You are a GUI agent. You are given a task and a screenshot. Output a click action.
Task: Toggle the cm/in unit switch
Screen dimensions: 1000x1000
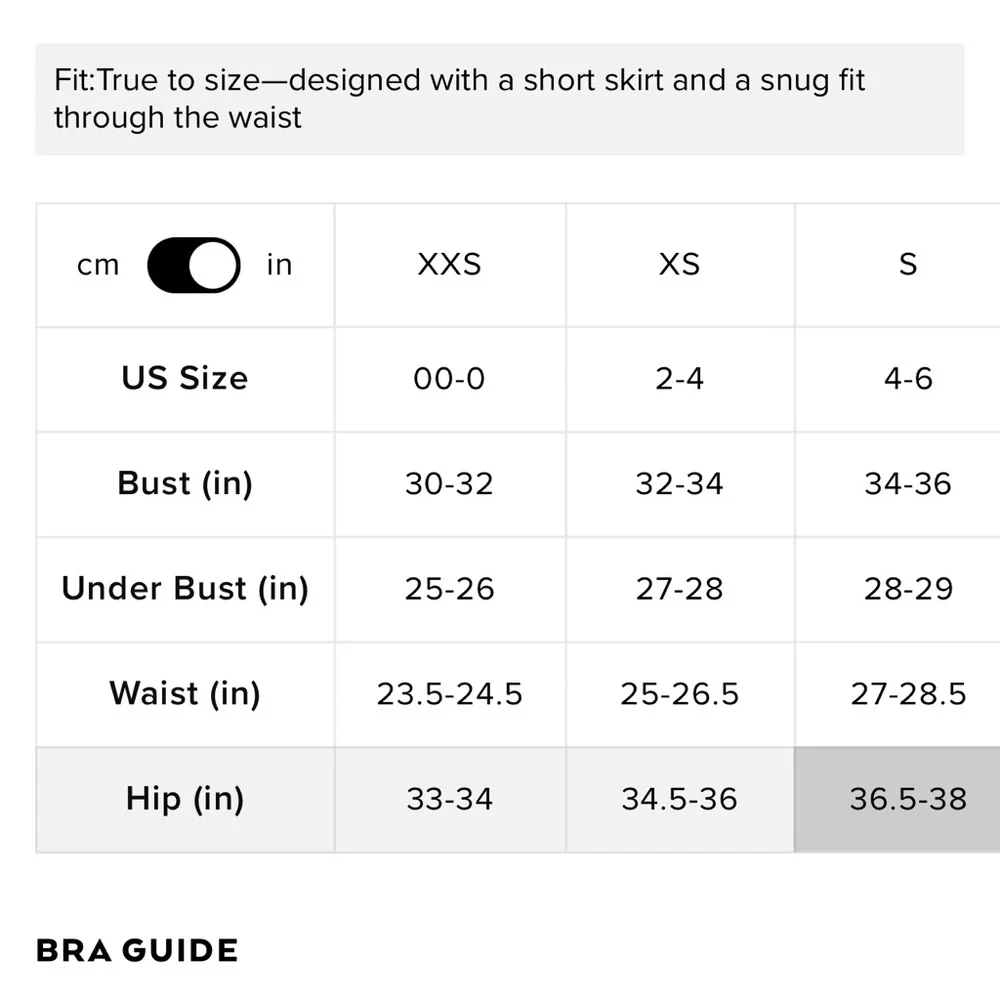click(193, 265)
